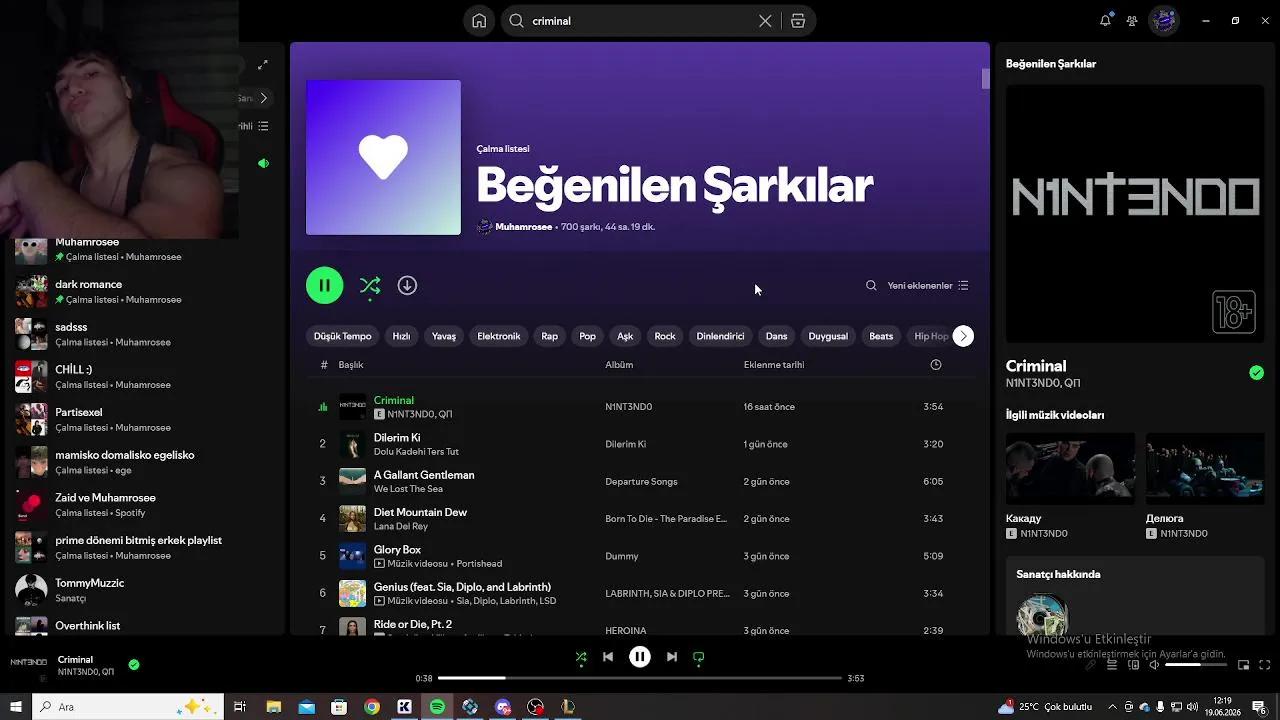The image size is (1280, 720).
Task: Click the search field containing "criminal"
Action: pyautogui.click(x=658, y=21)
